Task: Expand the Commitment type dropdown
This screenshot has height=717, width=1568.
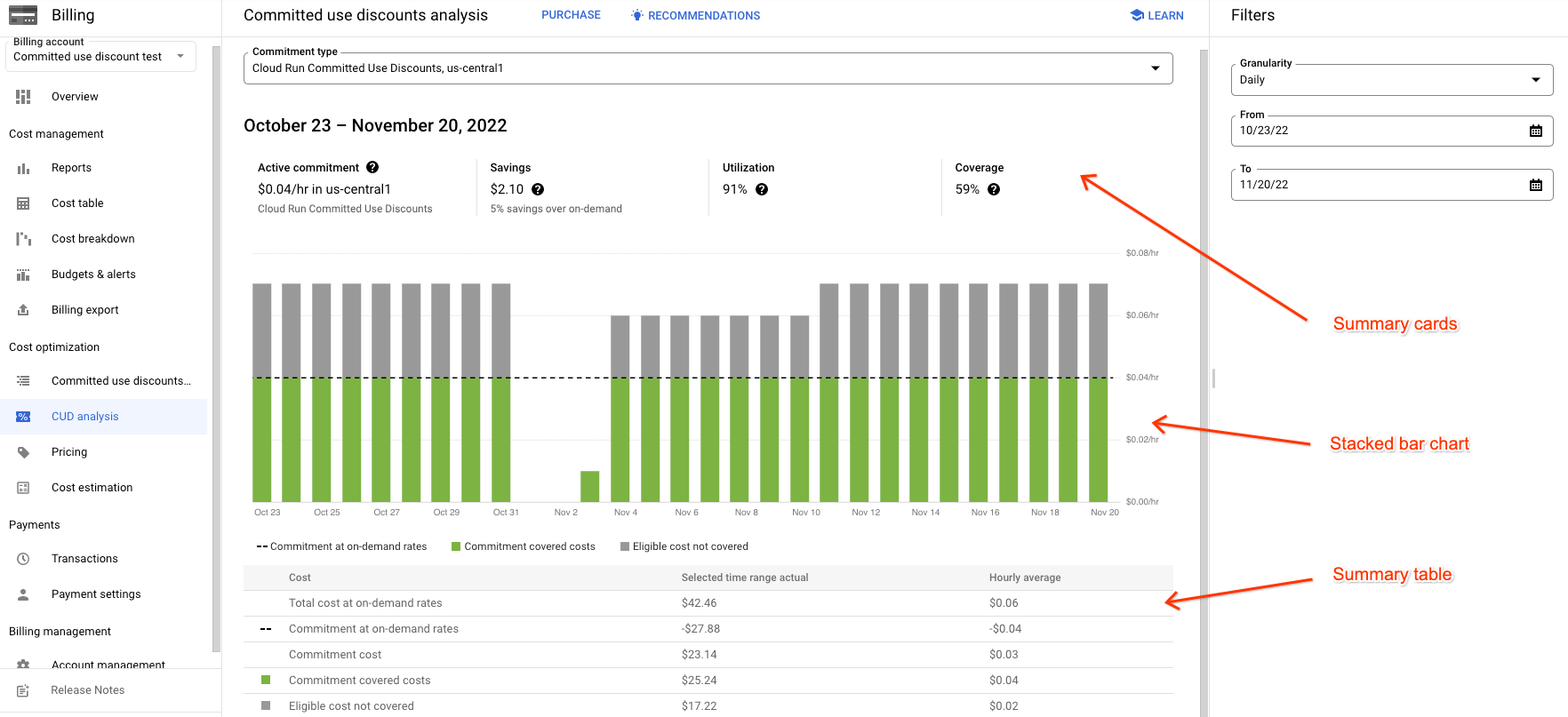Action: point(1155,68)
